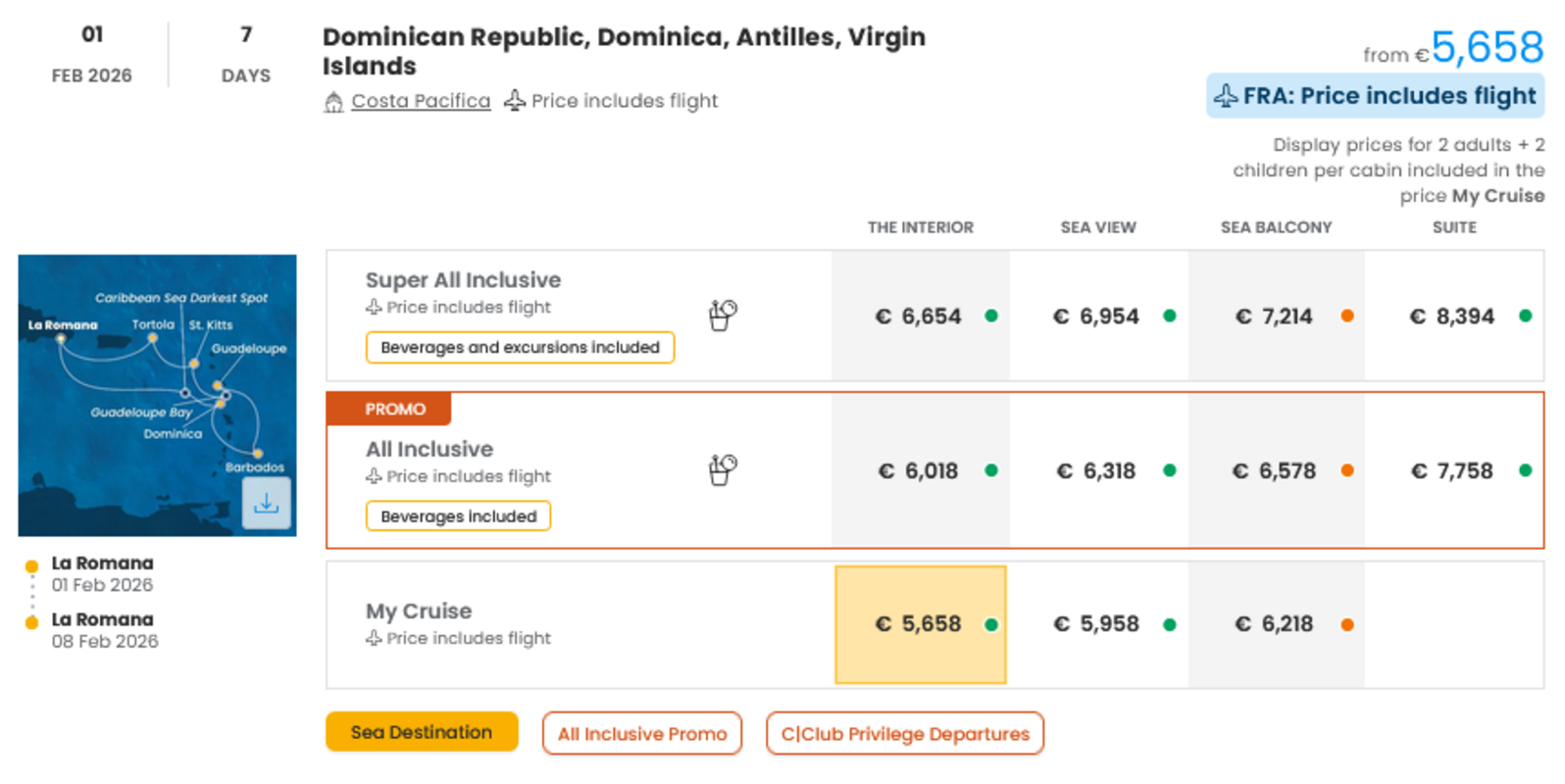Click the FRA: Price includes flight badge
The height and width of the screenshot is (784, 1565).
1375,96
